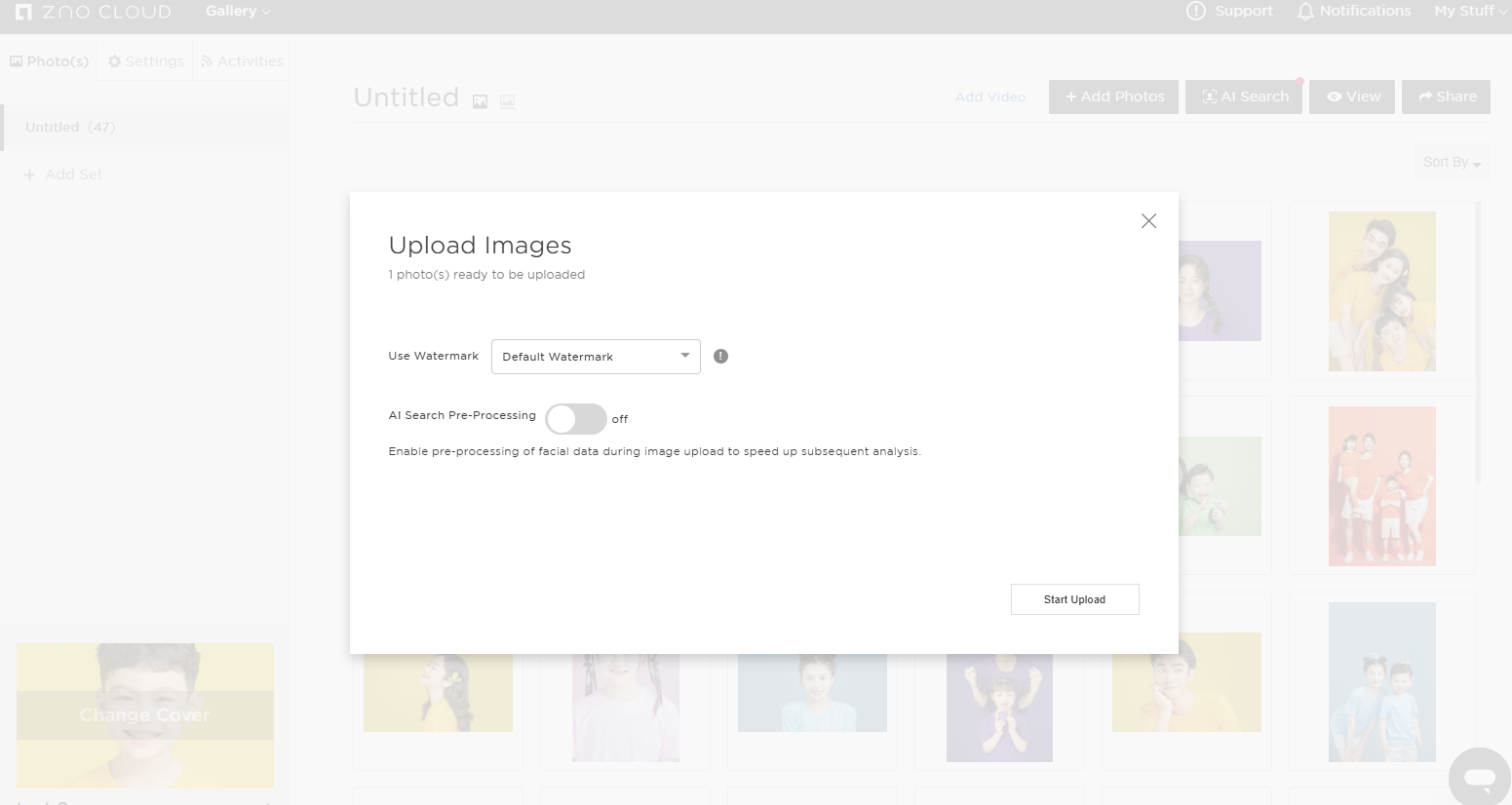Open the Use Watermark dropdown
The width and height of the screenshot is (1512, 805).
(596, 357)
